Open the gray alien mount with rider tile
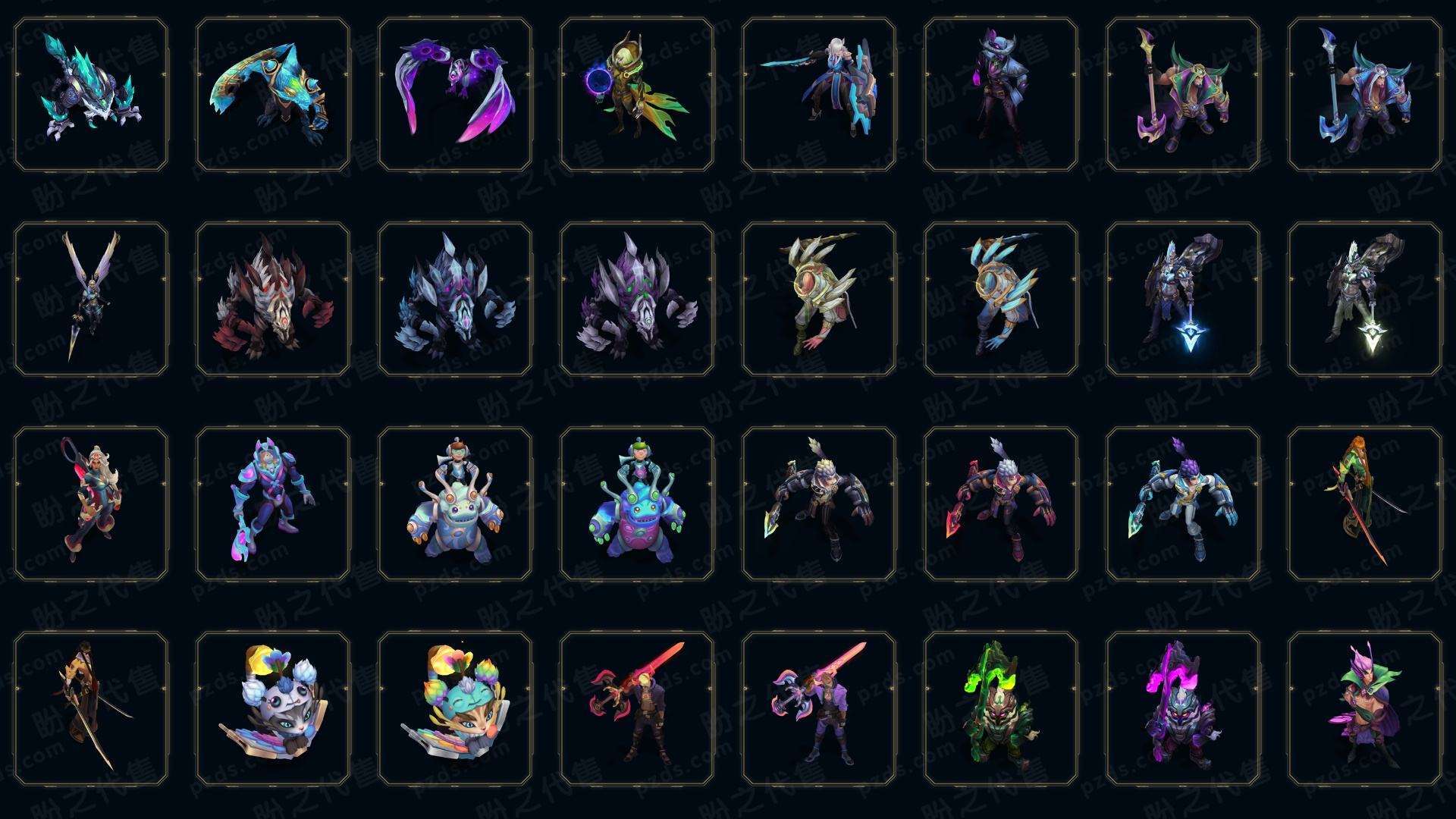The height and width of the screenshot is (819, 1456). click(455, 504)
